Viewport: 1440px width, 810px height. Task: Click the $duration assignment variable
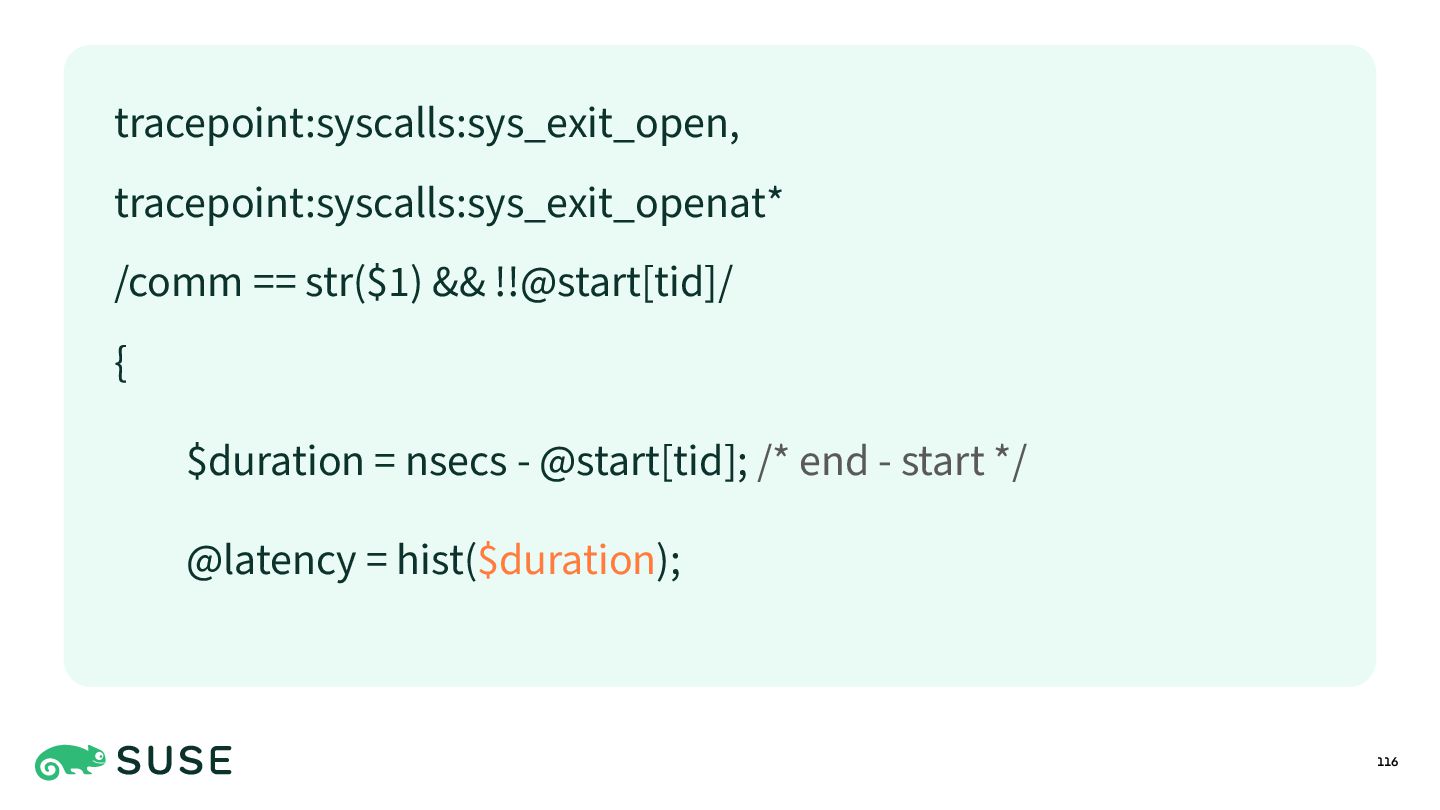275,462
